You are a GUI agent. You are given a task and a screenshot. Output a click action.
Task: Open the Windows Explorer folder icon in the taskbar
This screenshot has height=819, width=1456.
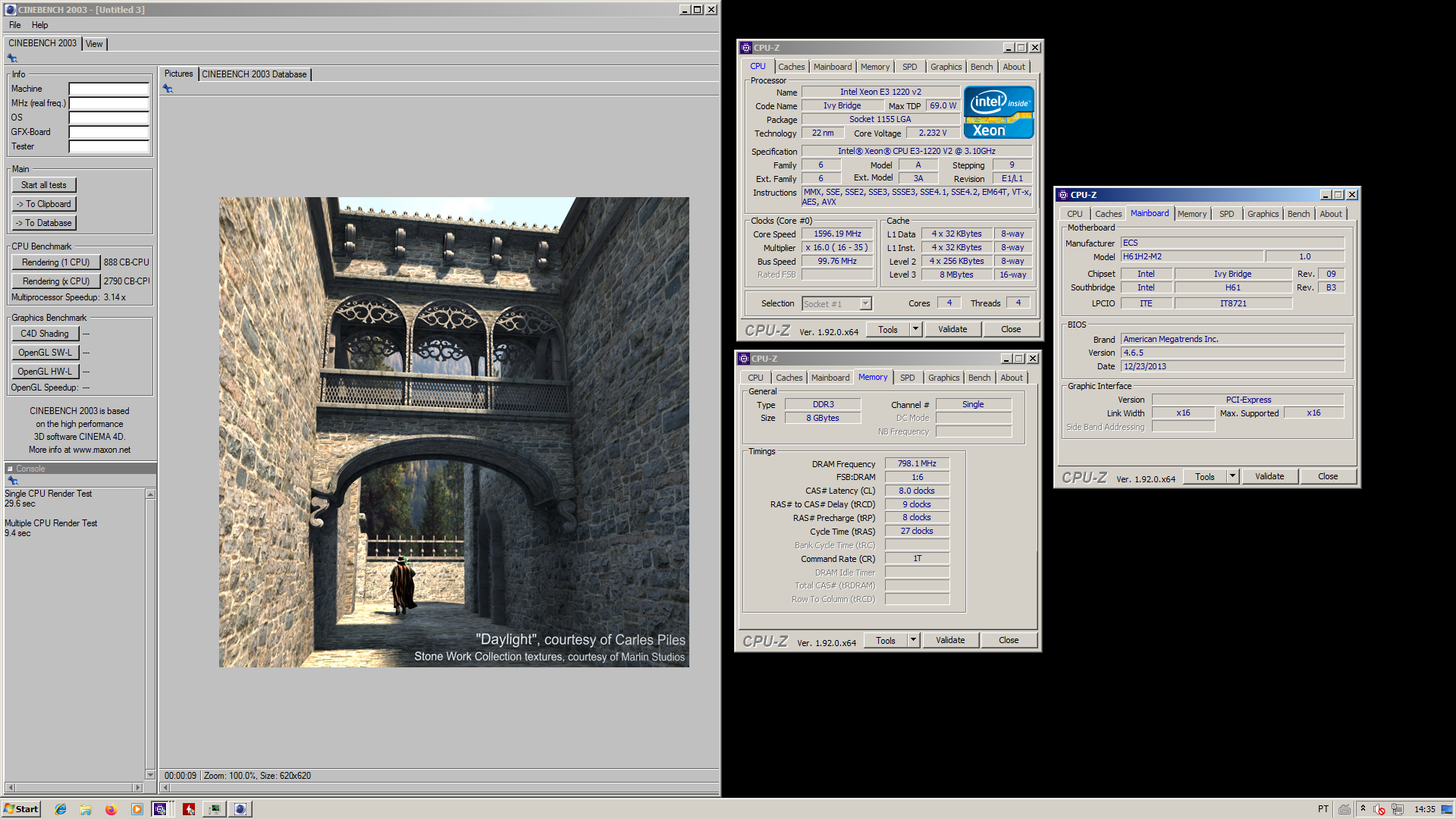click(x=86, y=809)
